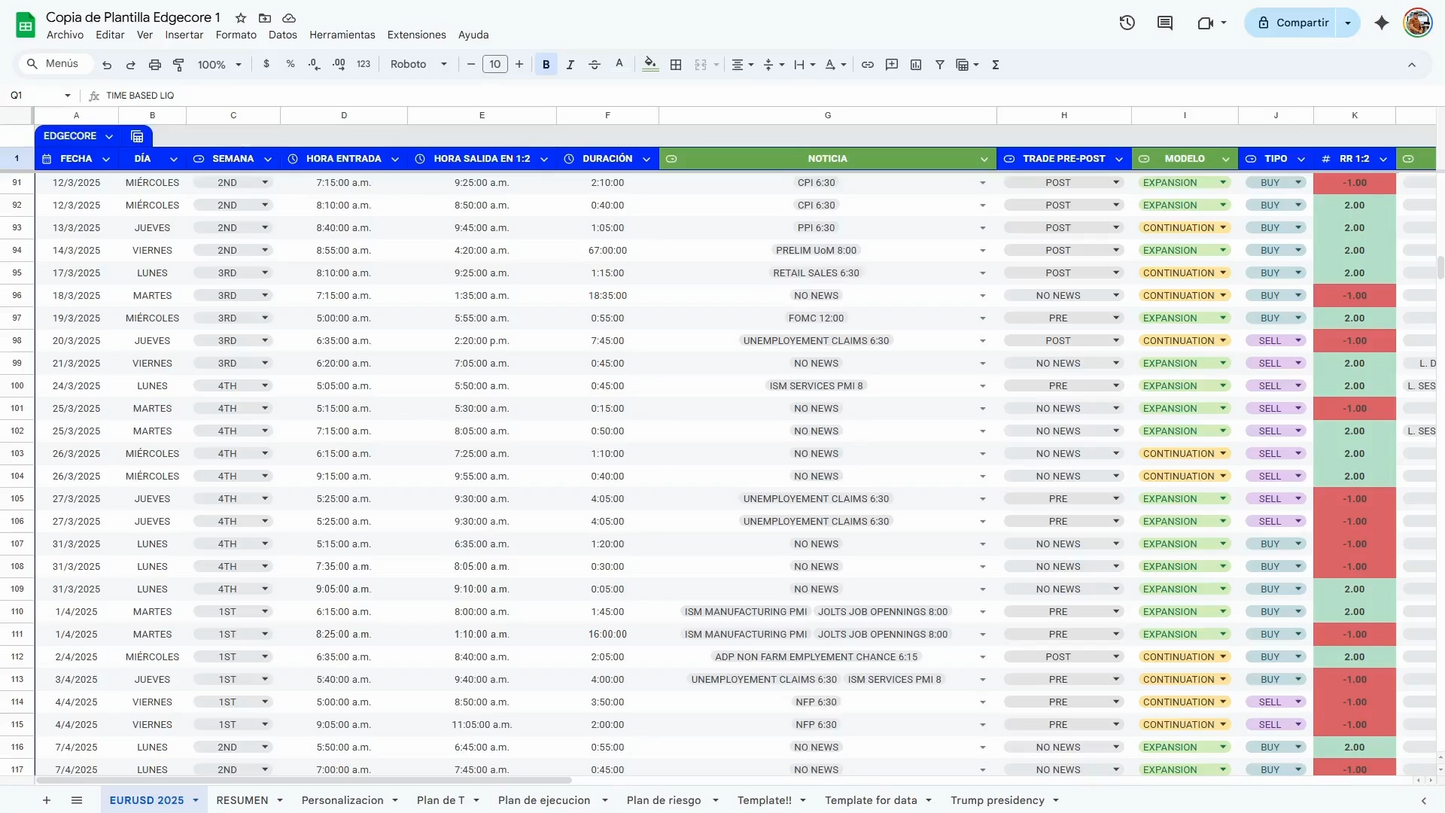This screenshot has width=1445, height=813.
Task: Toggle bold formatting
Action: 546,65
